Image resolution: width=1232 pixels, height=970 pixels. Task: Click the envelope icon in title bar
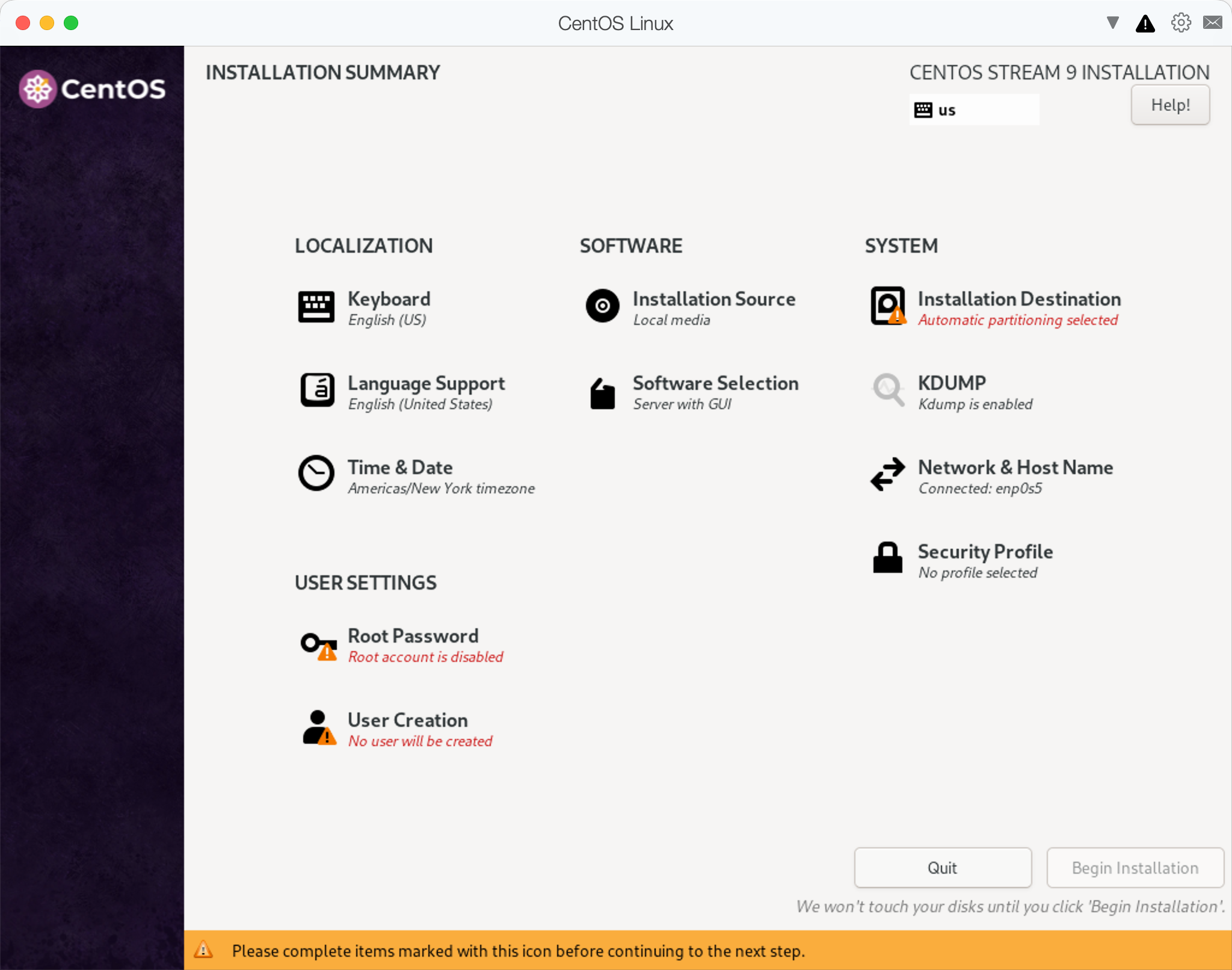[x=1212, y=23]
